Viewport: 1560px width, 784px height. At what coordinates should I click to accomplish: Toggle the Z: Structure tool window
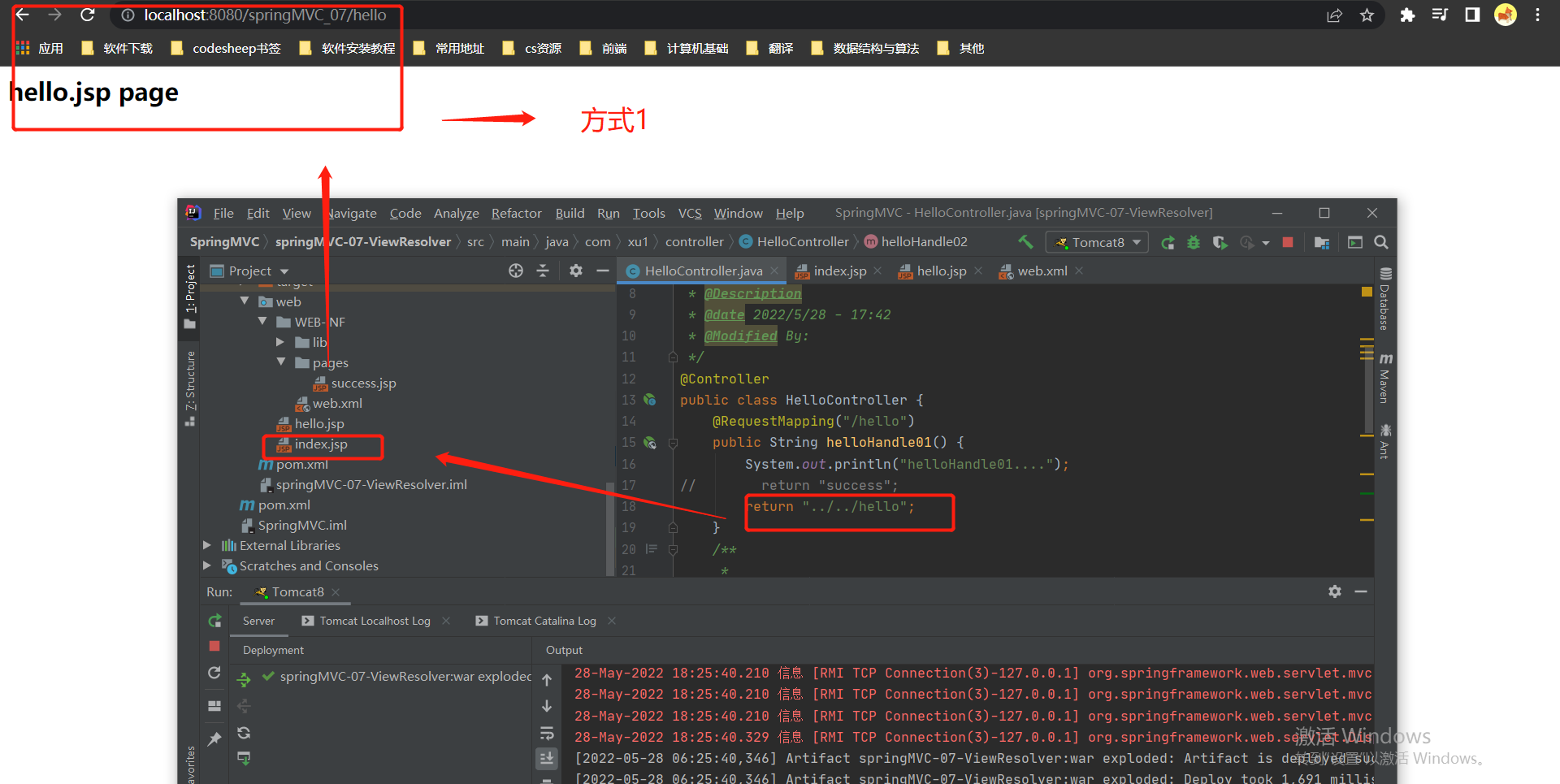pos(190,388)
